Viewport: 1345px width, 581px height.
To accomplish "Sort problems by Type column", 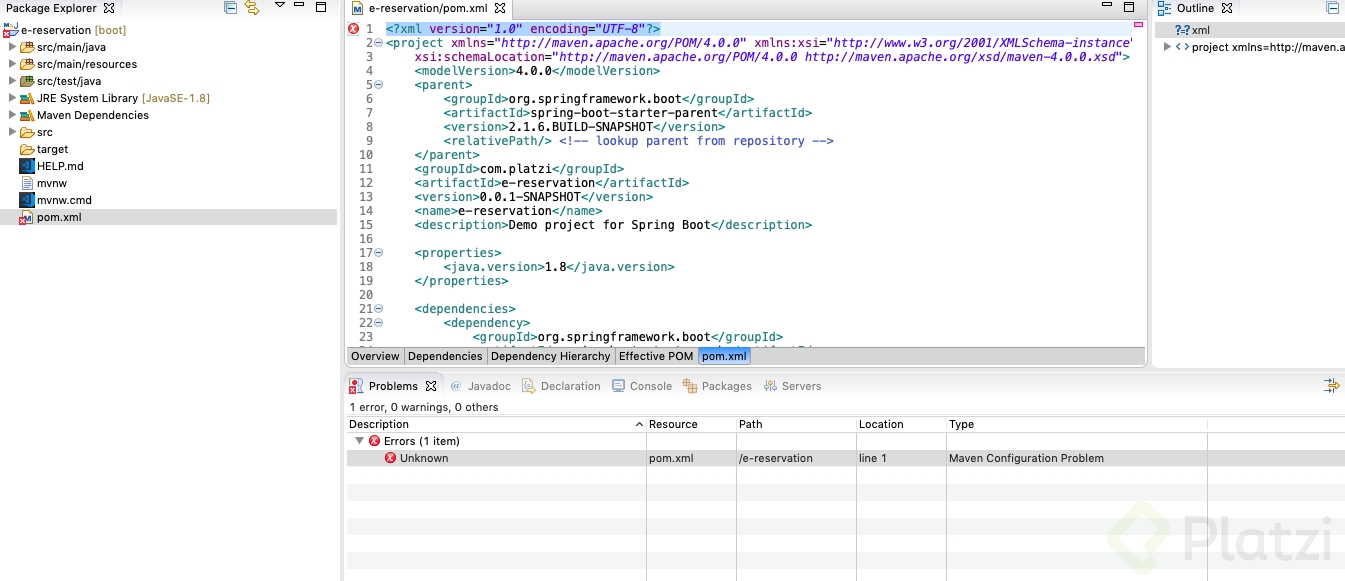I will point(1076,424).
